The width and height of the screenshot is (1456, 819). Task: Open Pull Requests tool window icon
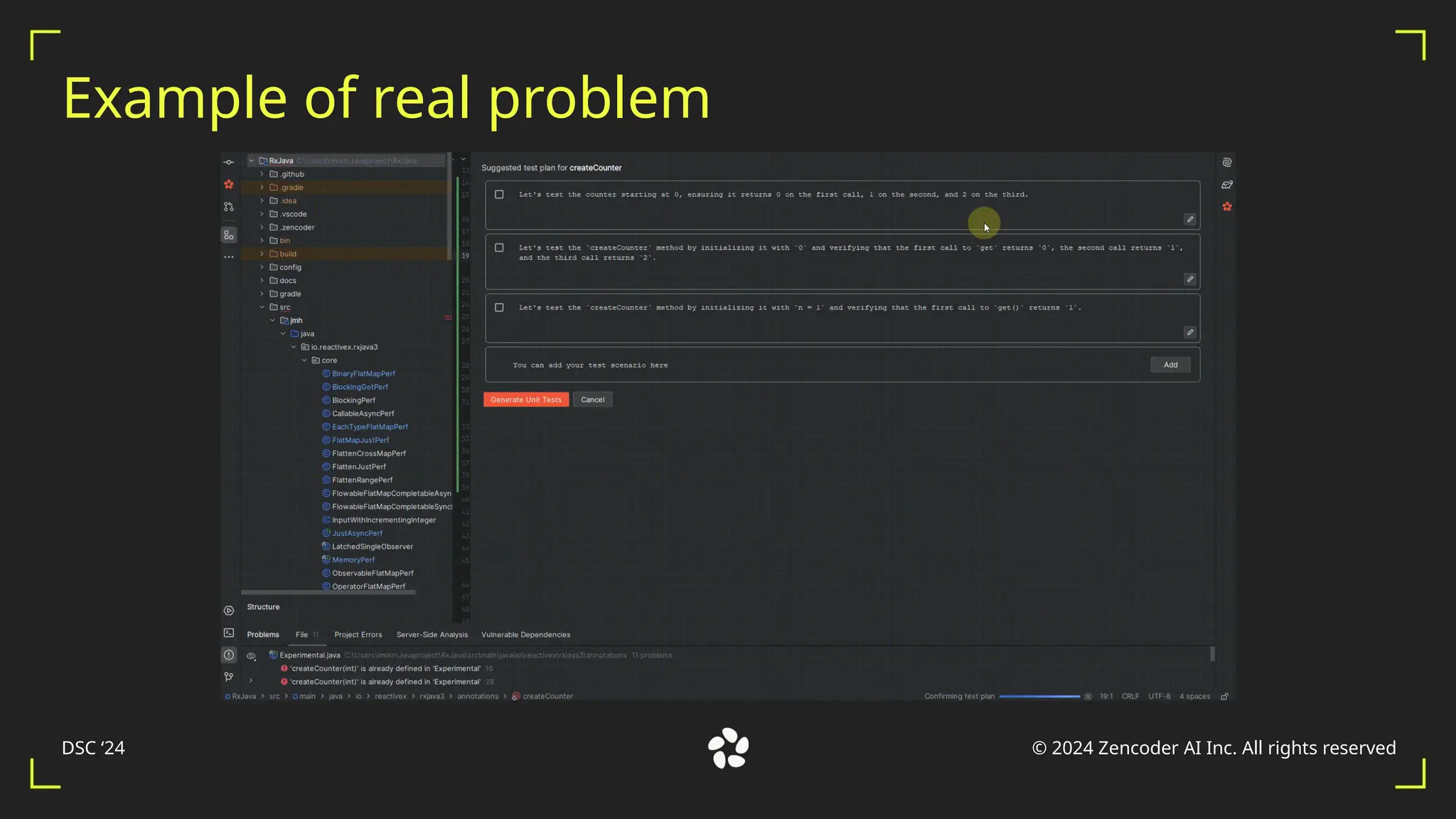coord(229,207)
